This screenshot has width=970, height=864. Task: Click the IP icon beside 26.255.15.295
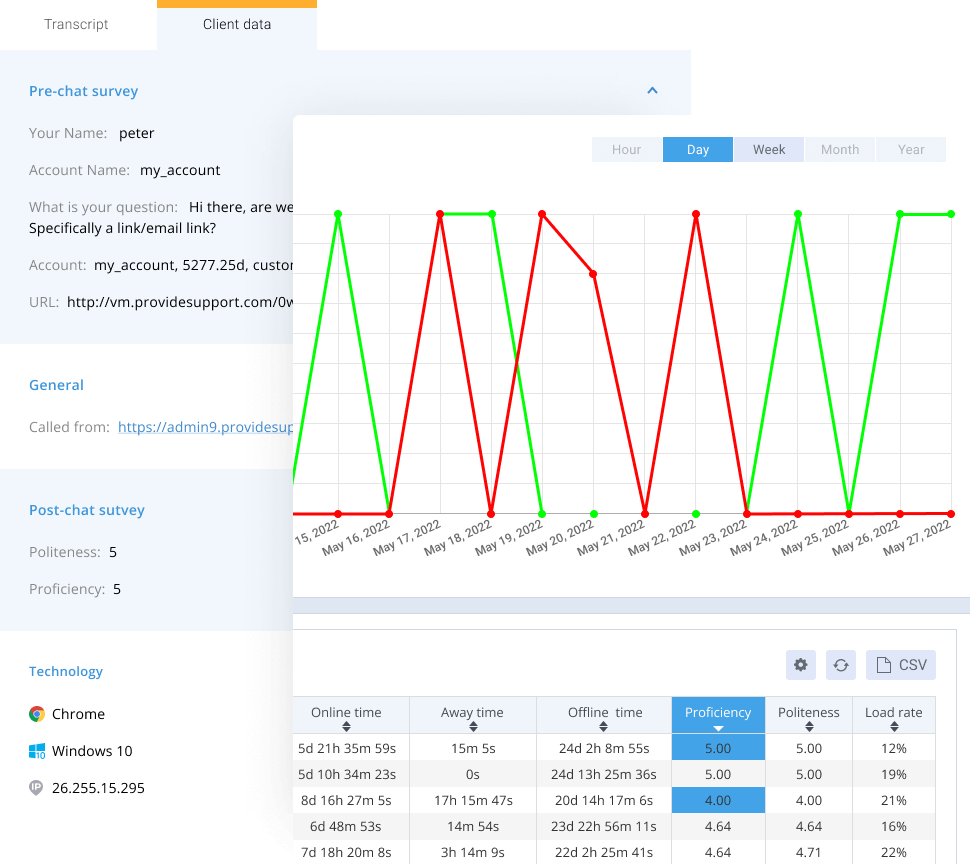pos(35,788)
